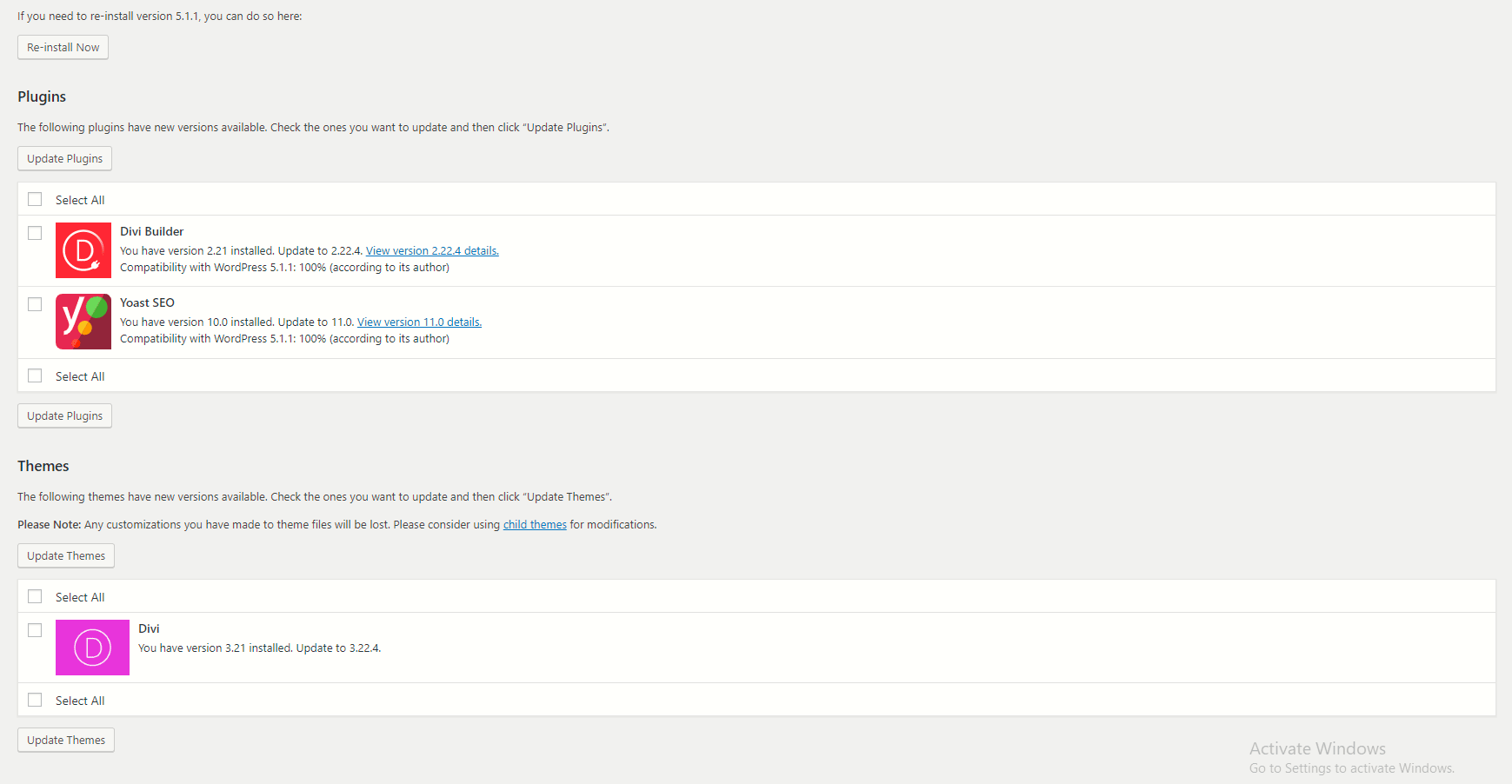The image size is (1512, 784).
Task: Enable Select All checkbox below Divi theme
Action: tap(35, 700)
